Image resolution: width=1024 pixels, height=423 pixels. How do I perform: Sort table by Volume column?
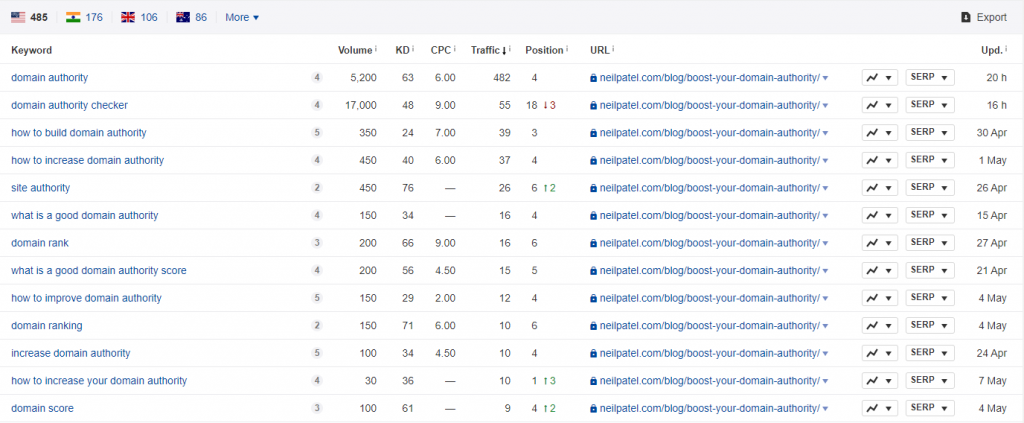[x=357, y=50]
